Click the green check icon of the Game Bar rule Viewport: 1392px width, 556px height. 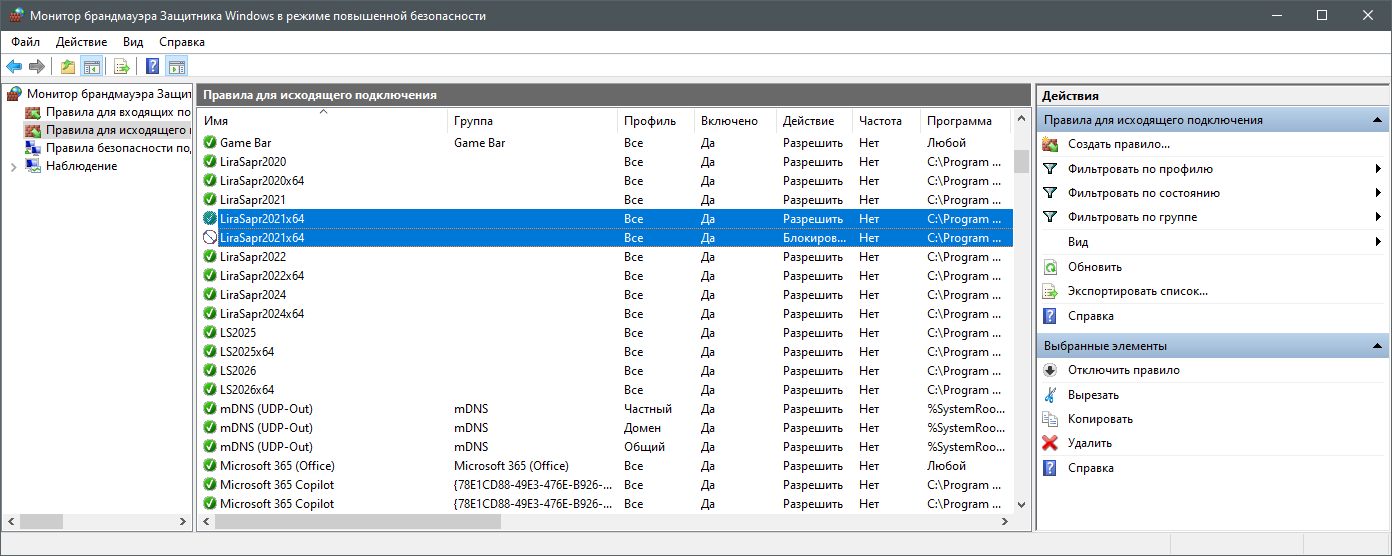point(210,143)
